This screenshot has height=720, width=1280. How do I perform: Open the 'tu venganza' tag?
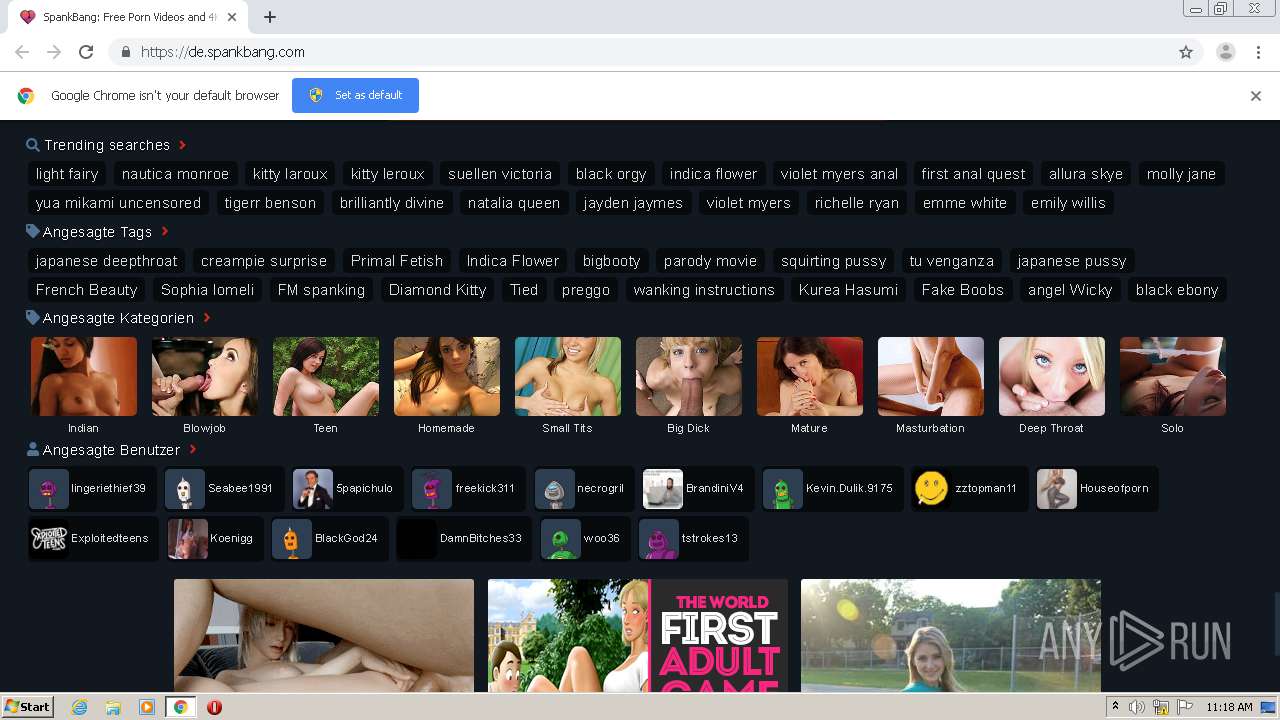[951, 261]
